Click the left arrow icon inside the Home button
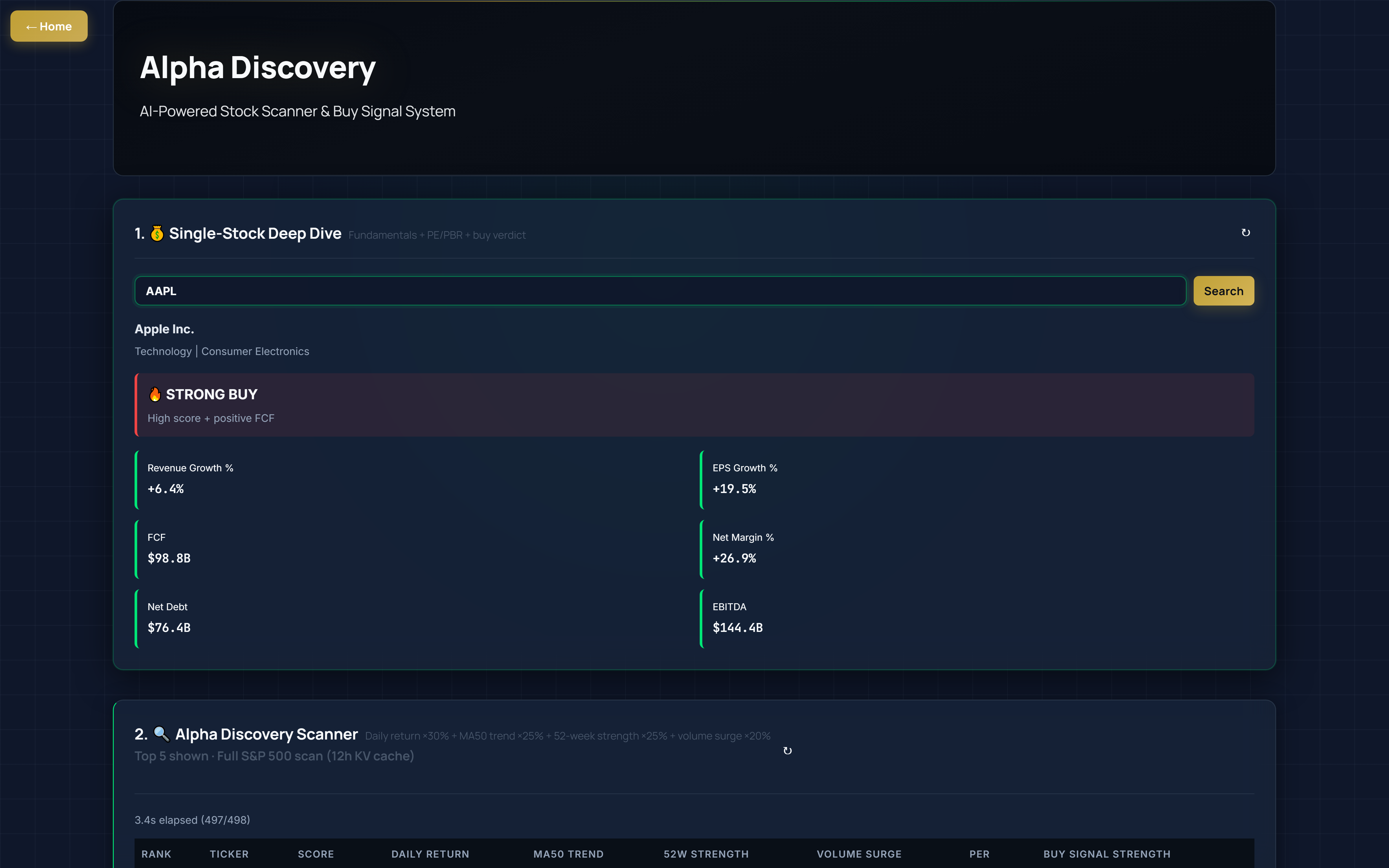This screenshot has width=1389, height=868. click(x=31, y=26)
